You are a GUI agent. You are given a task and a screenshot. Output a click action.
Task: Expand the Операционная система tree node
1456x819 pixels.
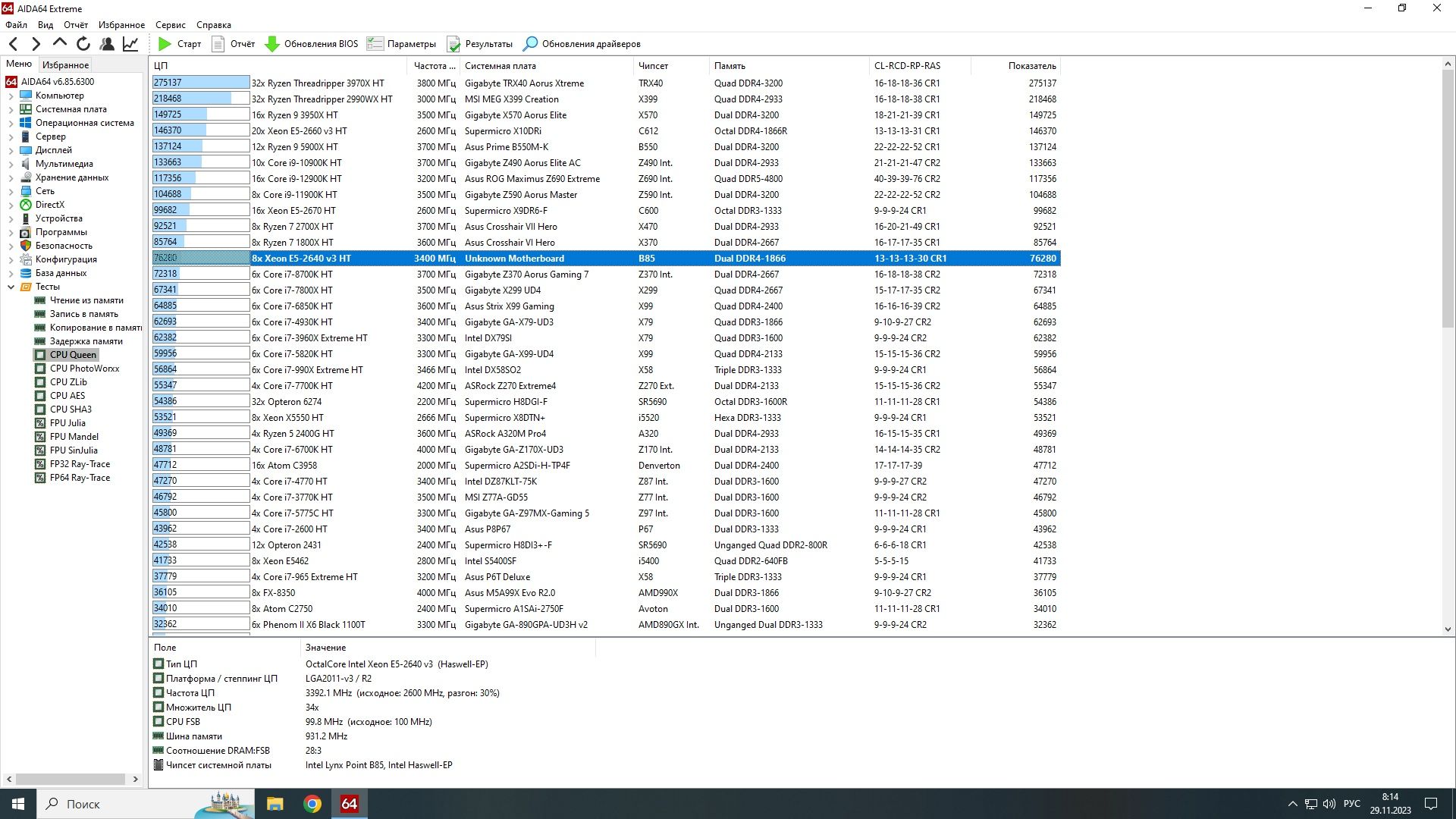pos(11,123)
